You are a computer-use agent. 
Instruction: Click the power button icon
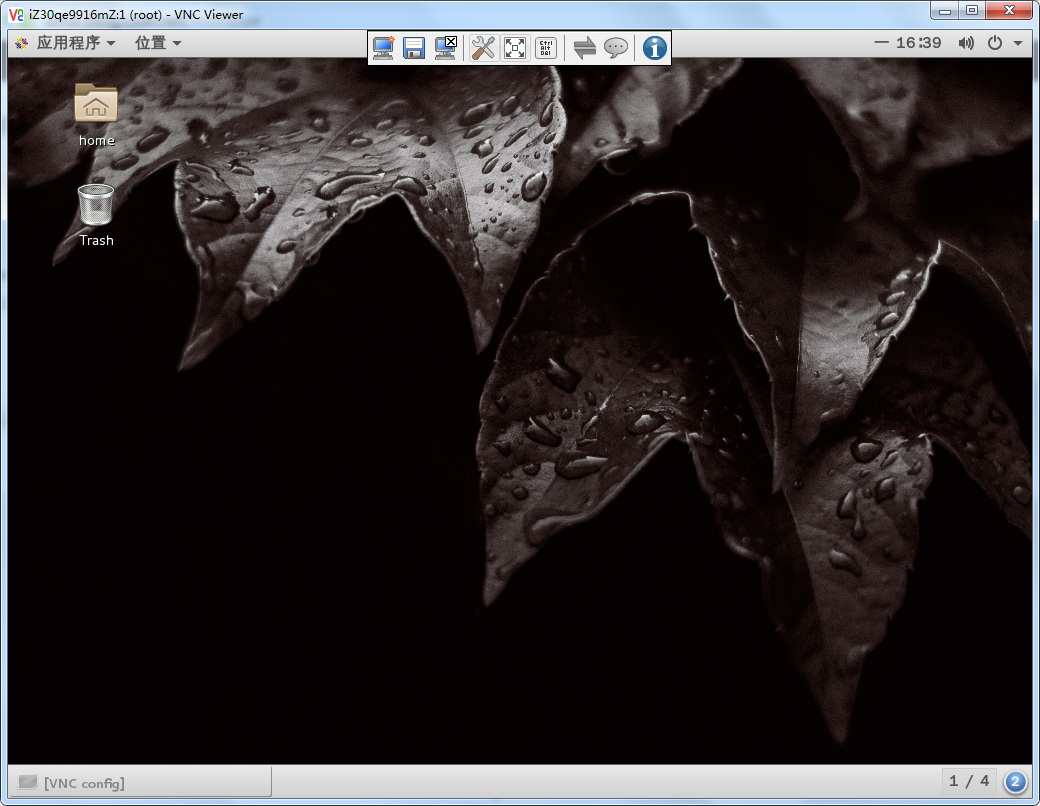click(x=995, y=43)
